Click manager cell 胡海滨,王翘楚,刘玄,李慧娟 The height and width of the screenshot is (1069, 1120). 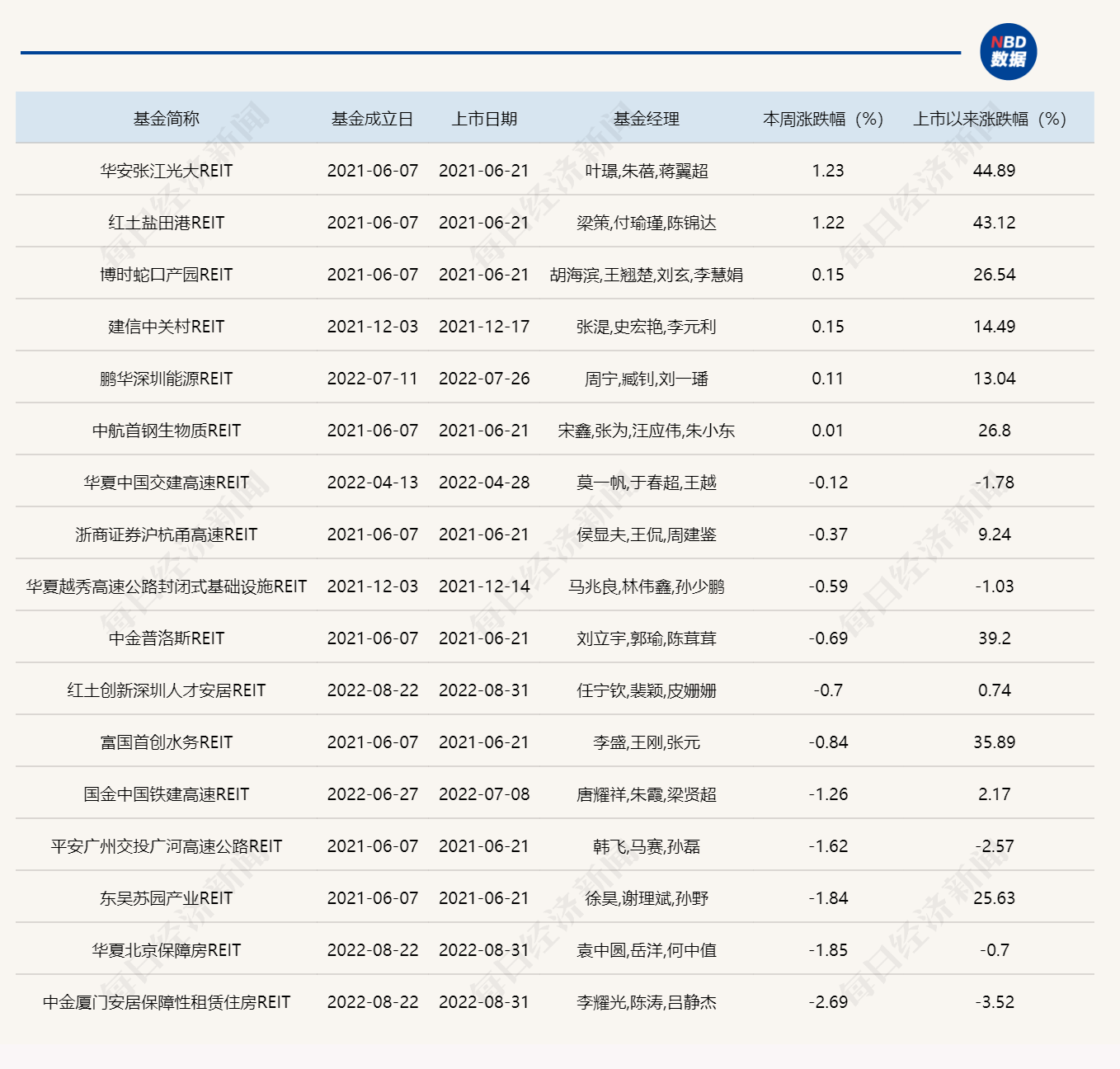[647, 275]
